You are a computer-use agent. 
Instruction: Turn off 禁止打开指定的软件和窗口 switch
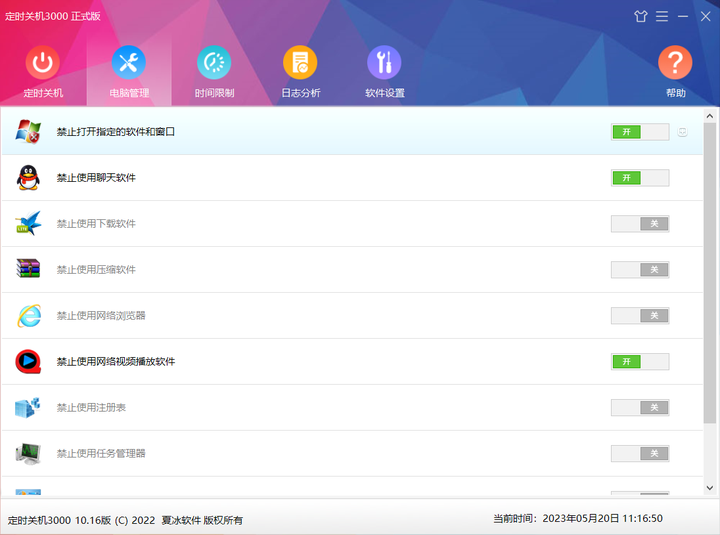coord(640,132)
